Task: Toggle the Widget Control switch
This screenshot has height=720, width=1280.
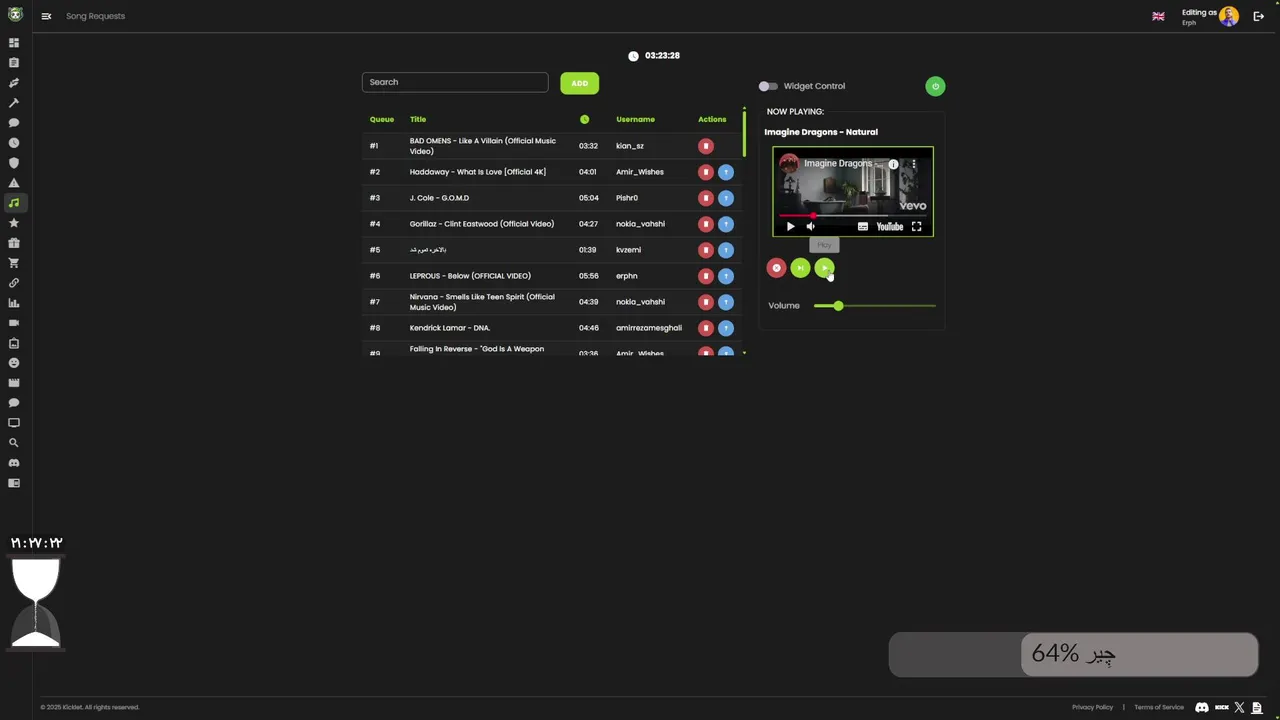Action: click(768, 86)
